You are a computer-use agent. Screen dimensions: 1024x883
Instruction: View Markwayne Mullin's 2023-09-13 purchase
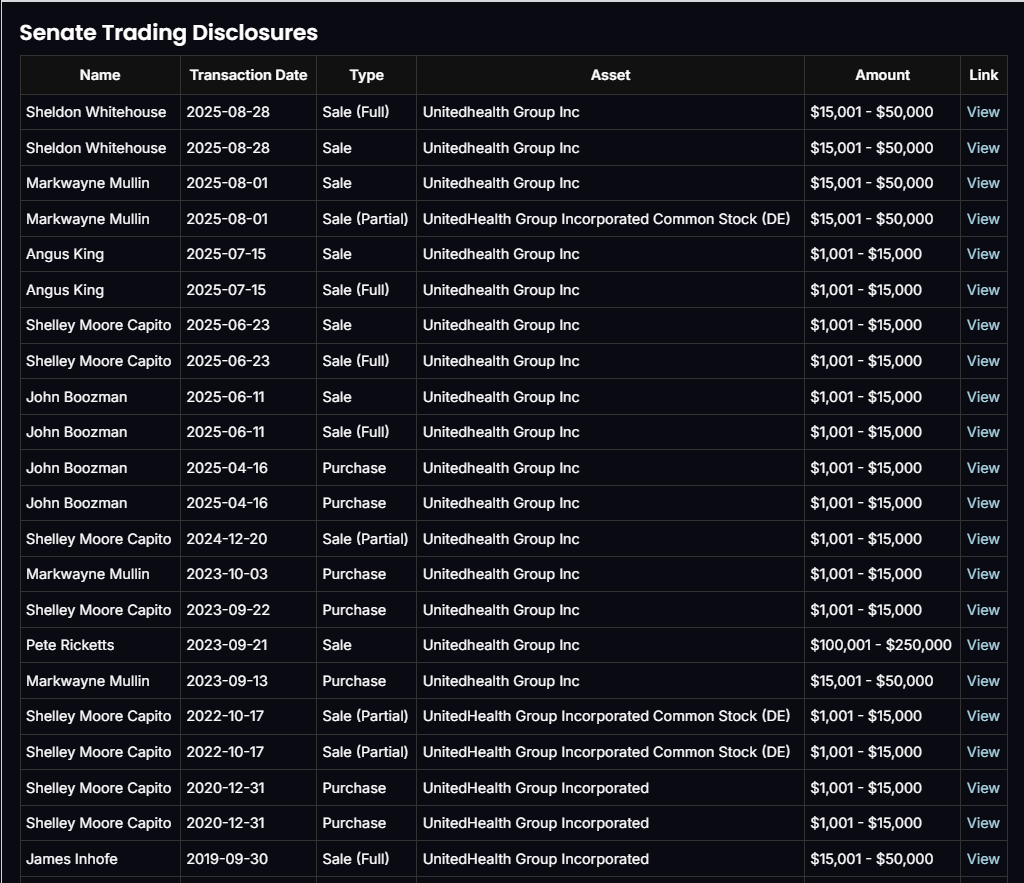click(982, 681)
